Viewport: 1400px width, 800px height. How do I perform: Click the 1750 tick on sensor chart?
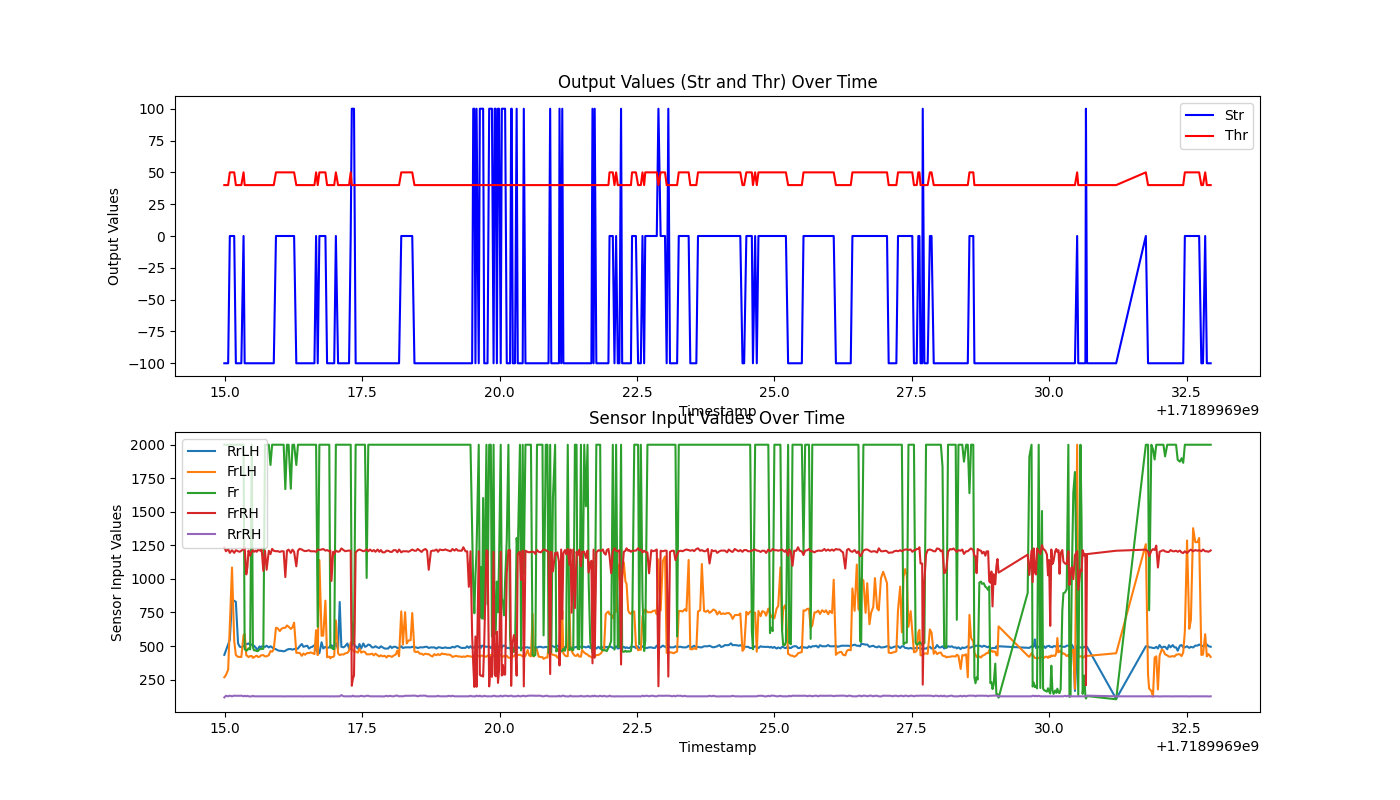coord(150,478)
